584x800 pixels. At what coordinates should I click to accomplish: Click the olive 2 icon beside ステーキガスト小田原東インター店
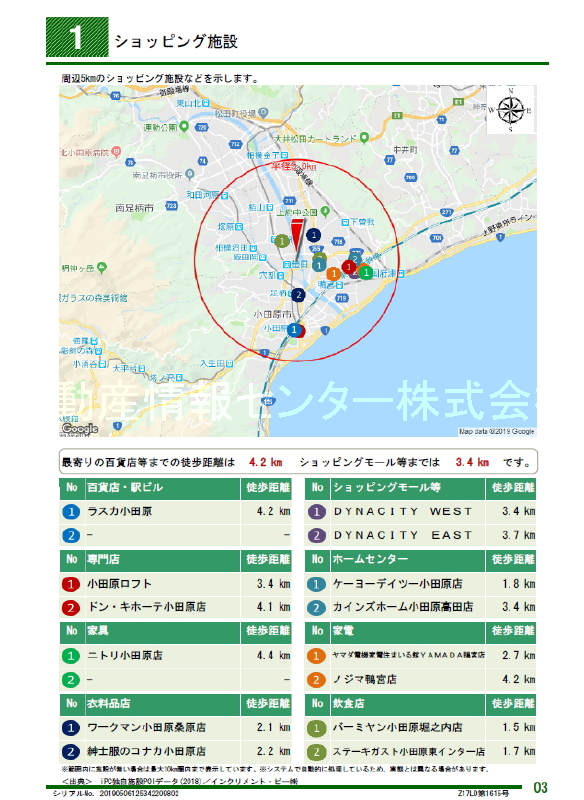(316, 752)
